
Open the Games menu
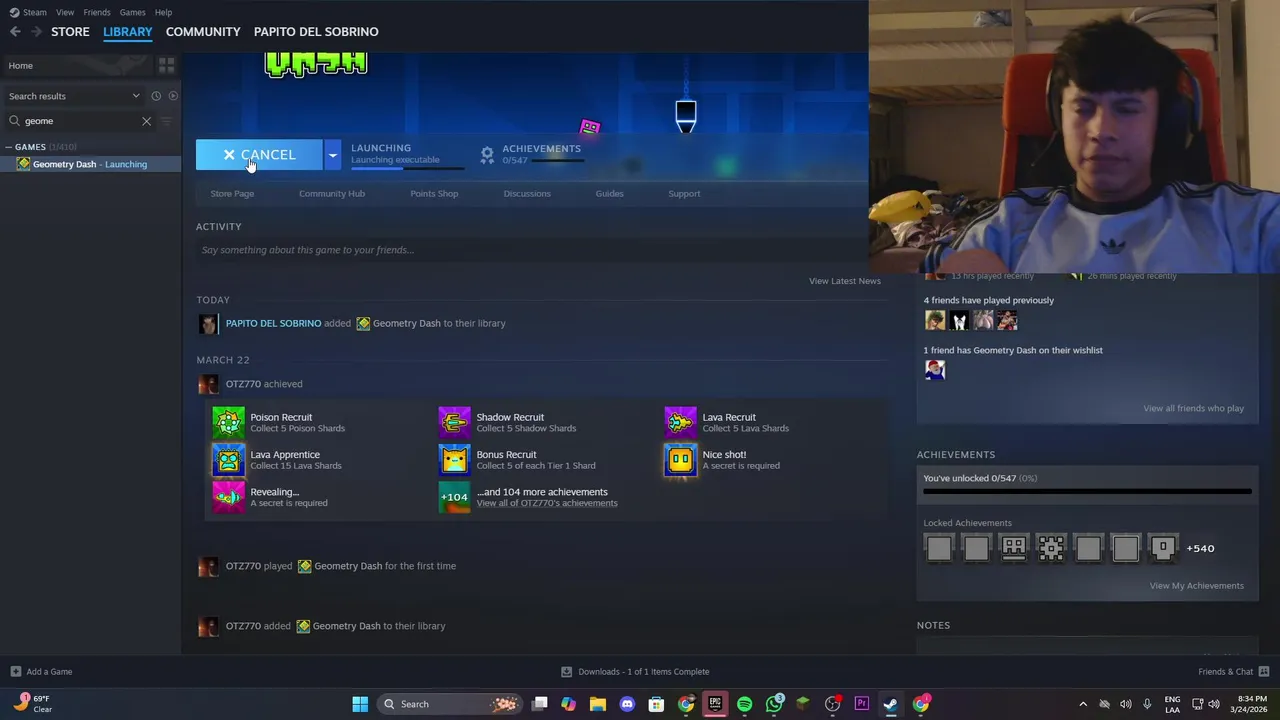(132, 12)
